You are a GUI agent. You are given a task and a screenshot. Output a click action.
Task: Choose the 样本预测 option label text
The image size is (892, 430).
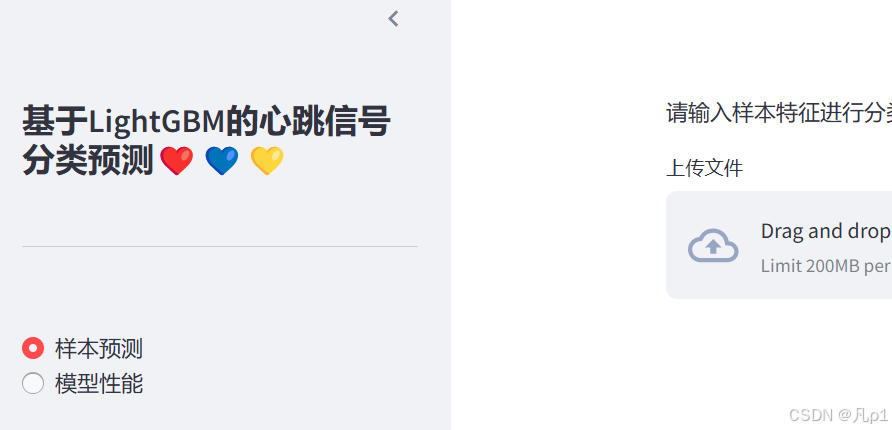pyautogui.click(x=98, y=349)
